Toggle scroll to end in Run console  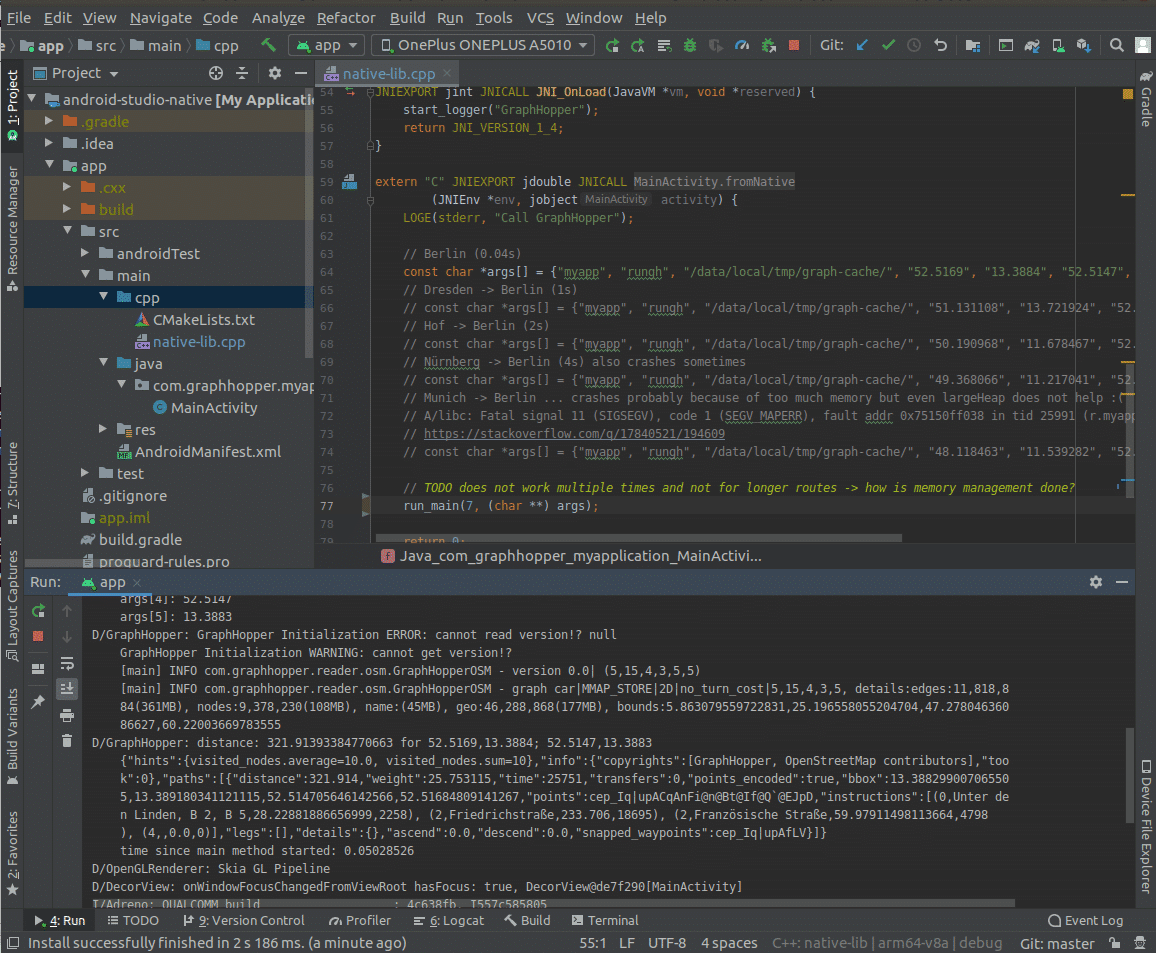[x=67, y=689]
